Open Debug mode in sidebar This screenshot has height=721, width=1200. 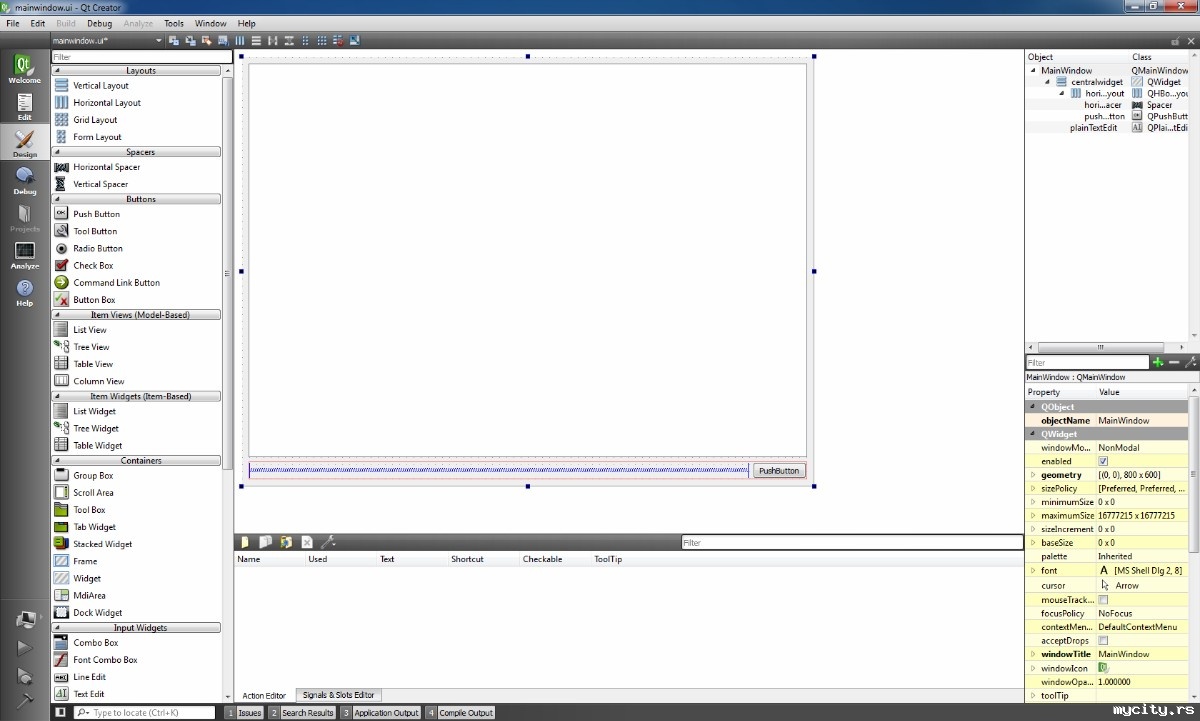25,181
